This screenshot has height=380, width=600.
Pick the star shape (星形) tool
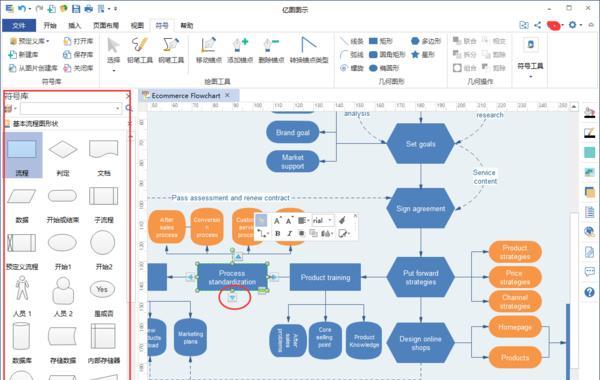click(x=423, y=54)
